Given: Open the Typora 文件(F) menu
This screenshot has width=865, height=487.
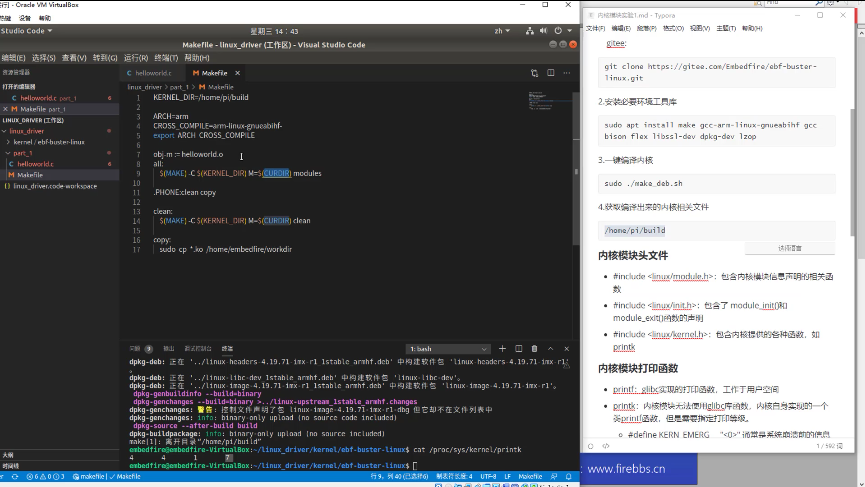Looking at the screenshot, I should pos(595,28).
